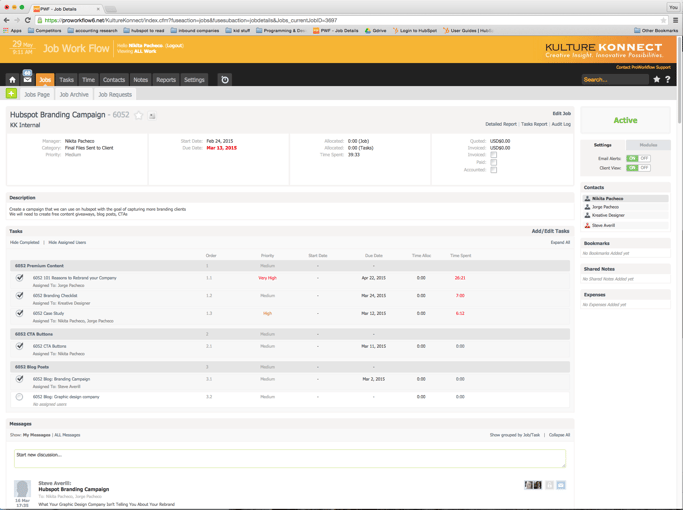Image resolution: width=683 pixels, height=510 pixels.
Task: Click Show grouped by Job/Task
Action: point(514,435)
